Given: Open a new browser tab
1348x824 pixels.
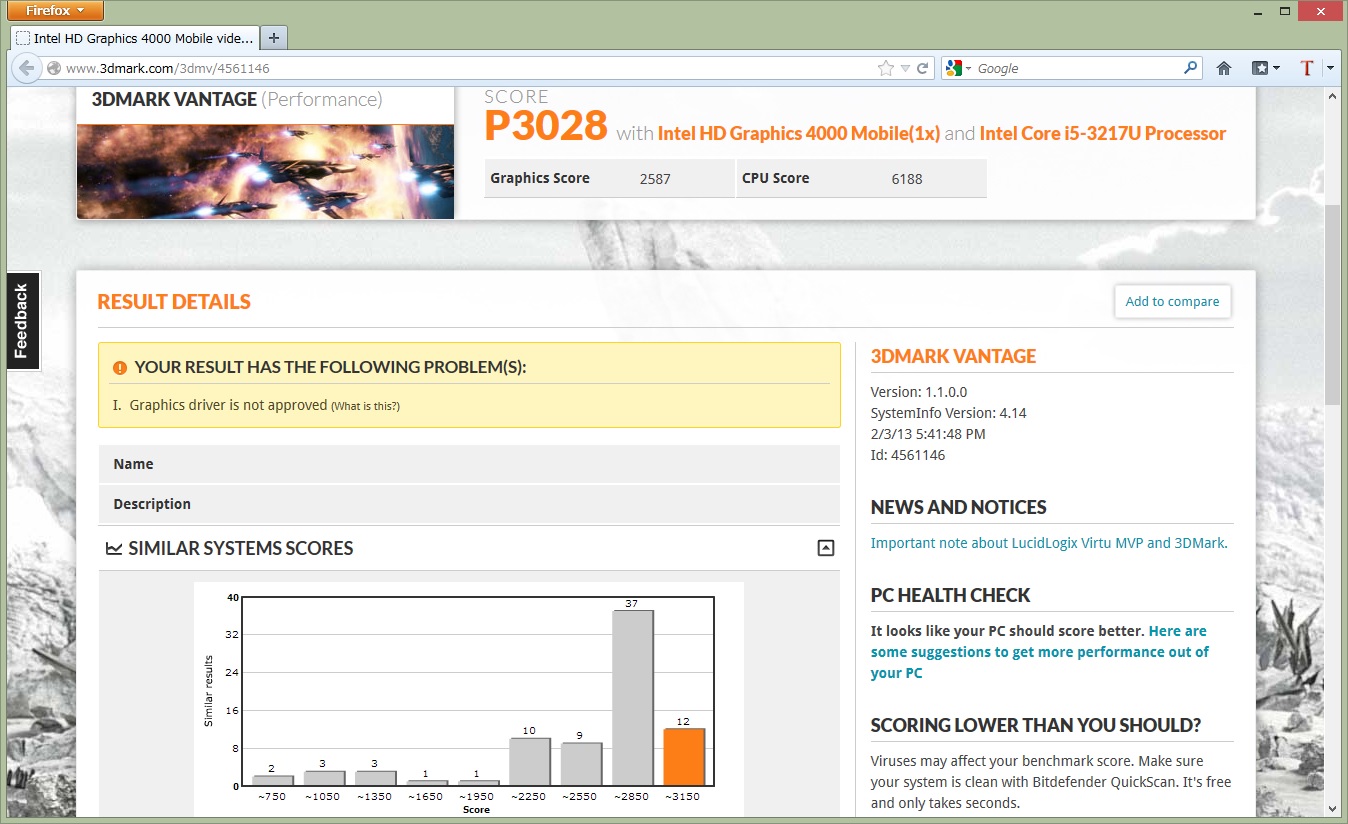Looking at the screenshot, I should pyautogui.click(x=275, y=38).
